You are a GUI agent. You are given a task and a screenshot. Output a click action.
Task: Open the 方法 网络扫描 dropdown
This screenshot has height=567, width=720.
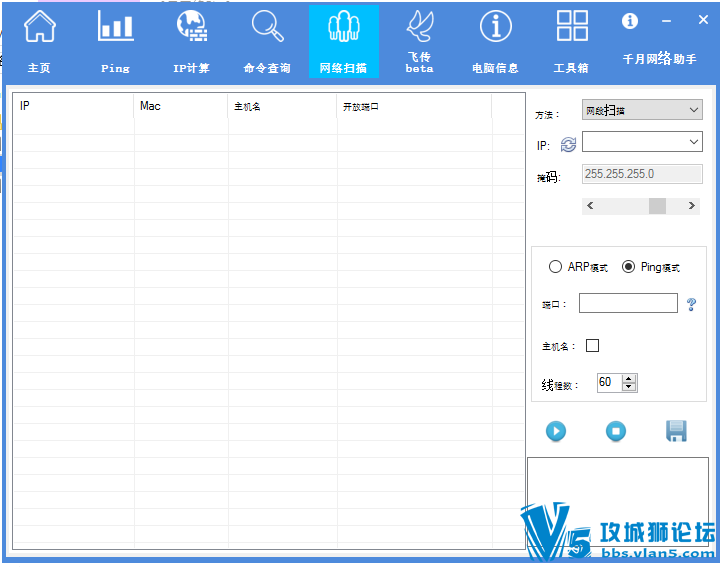[642, 110]
